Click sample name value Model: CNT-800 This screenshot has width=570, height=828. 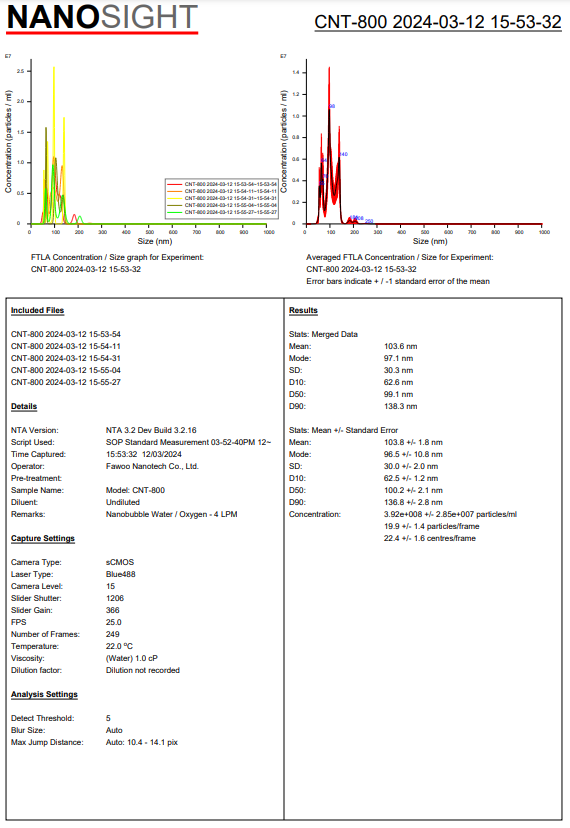click(x=135, y=491)
